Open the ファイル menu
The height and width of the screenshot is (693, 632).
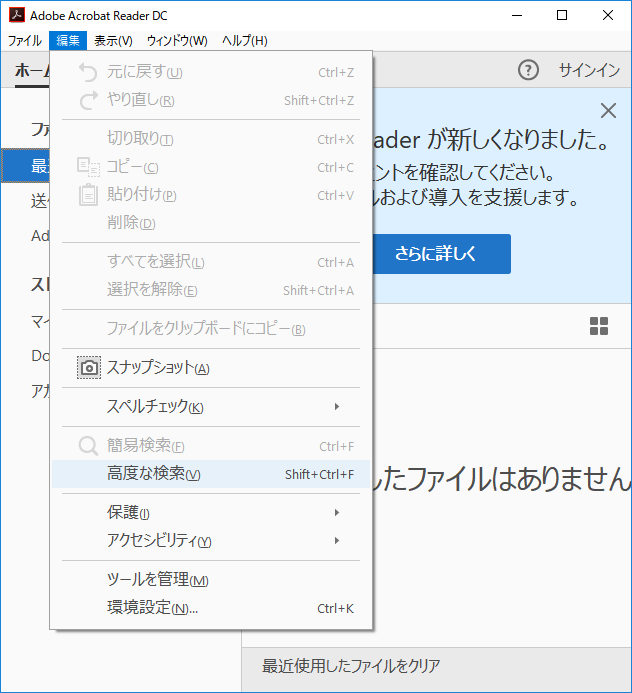25,41
